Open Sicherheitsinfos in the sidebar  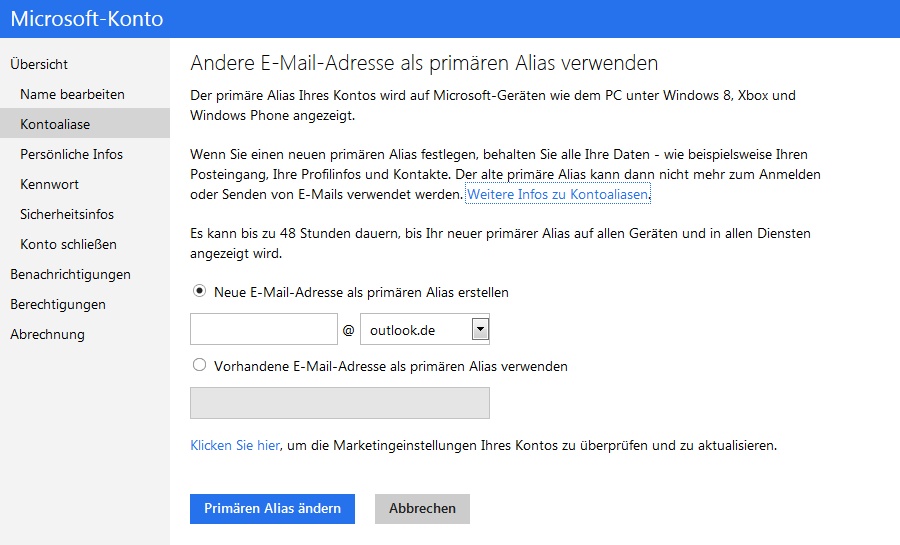click(x=67, y=214)
